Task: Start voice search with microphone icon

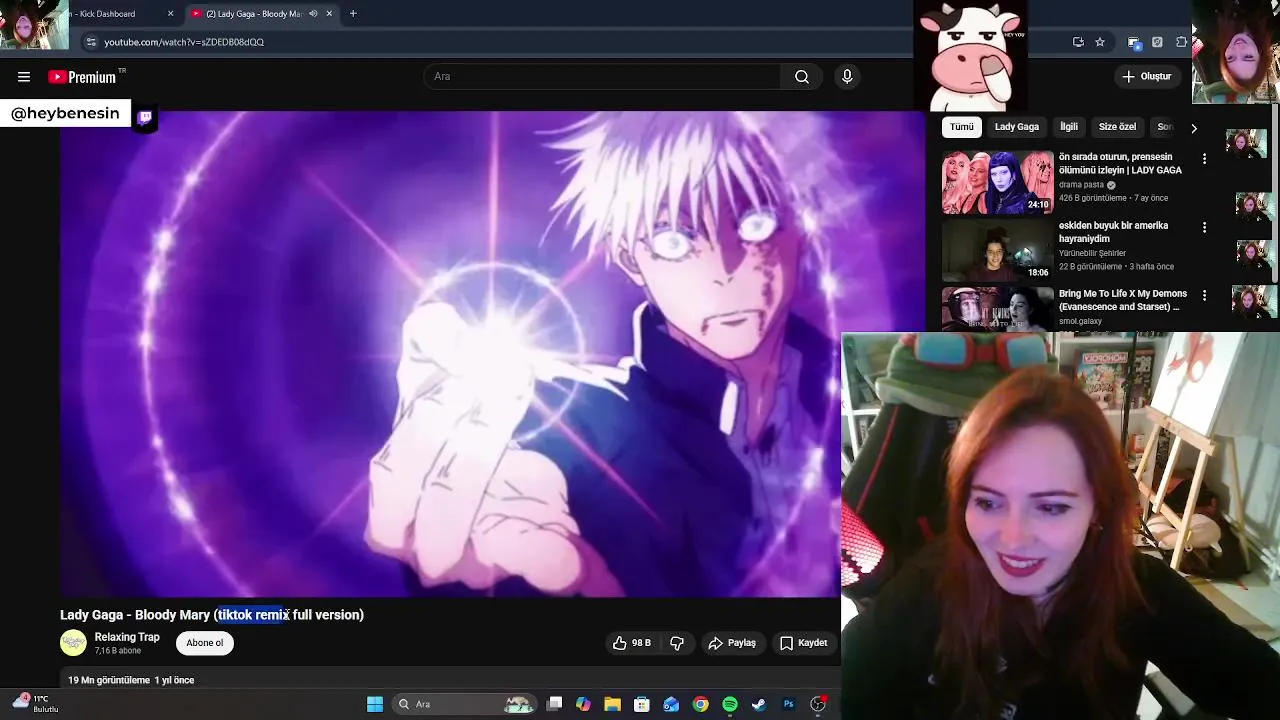Action: click(847, 77)
